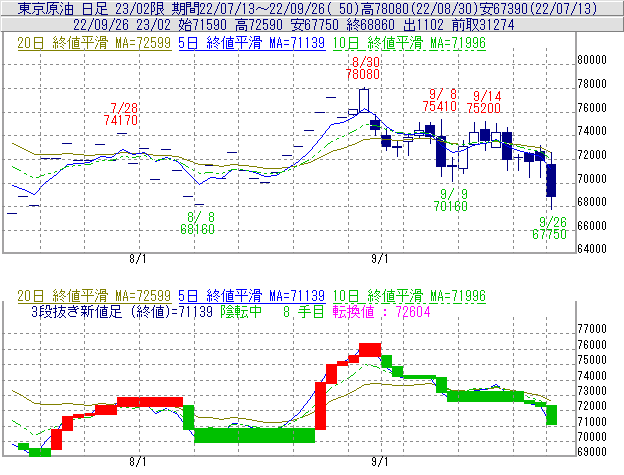Click the 77000 lower chart axis label
This screenshot has width=624, height=475.
[x=592, y=329]
